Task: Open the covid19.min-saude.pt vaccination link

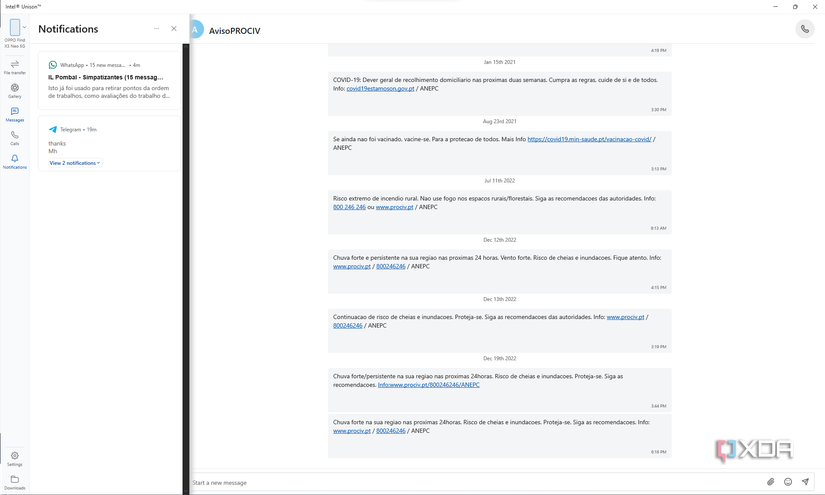Action: click(589, 139)
